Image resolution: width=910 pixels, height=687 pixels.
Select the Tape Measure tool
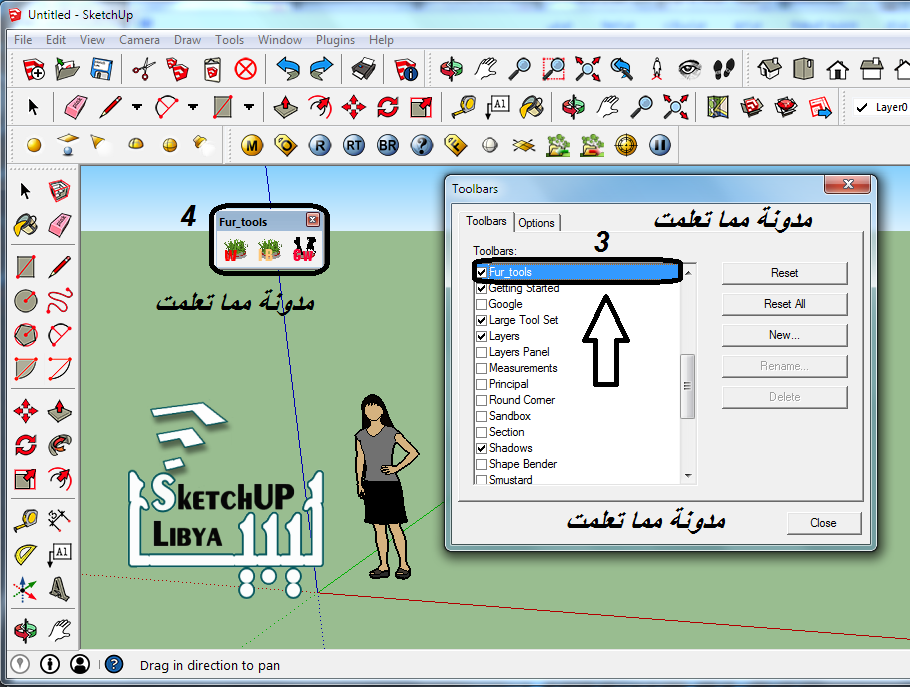pyautogui.click(x=25, y=521)
